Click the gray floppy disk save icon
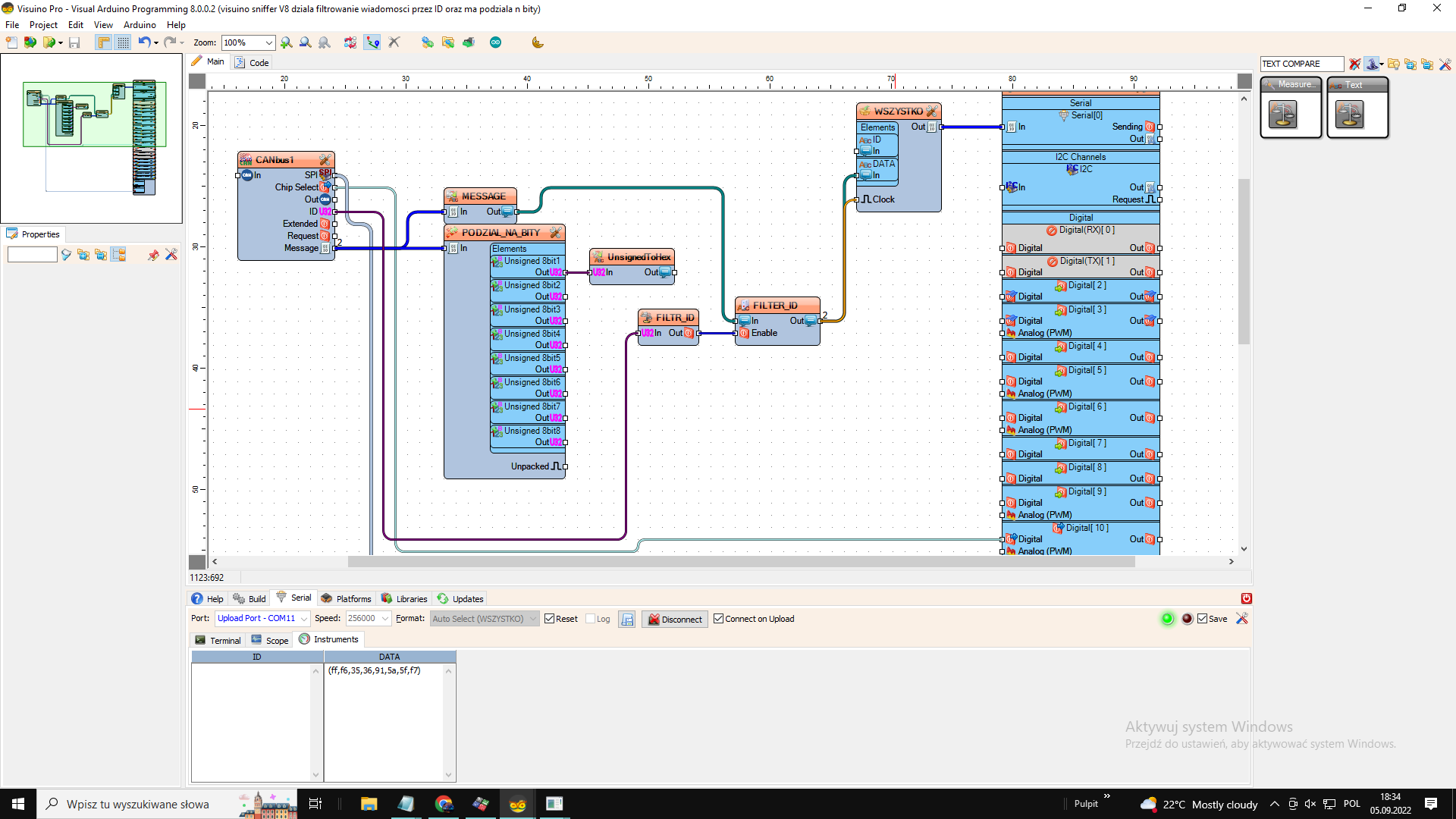This screenshot has height=819, width=1456. coord(74,42)
